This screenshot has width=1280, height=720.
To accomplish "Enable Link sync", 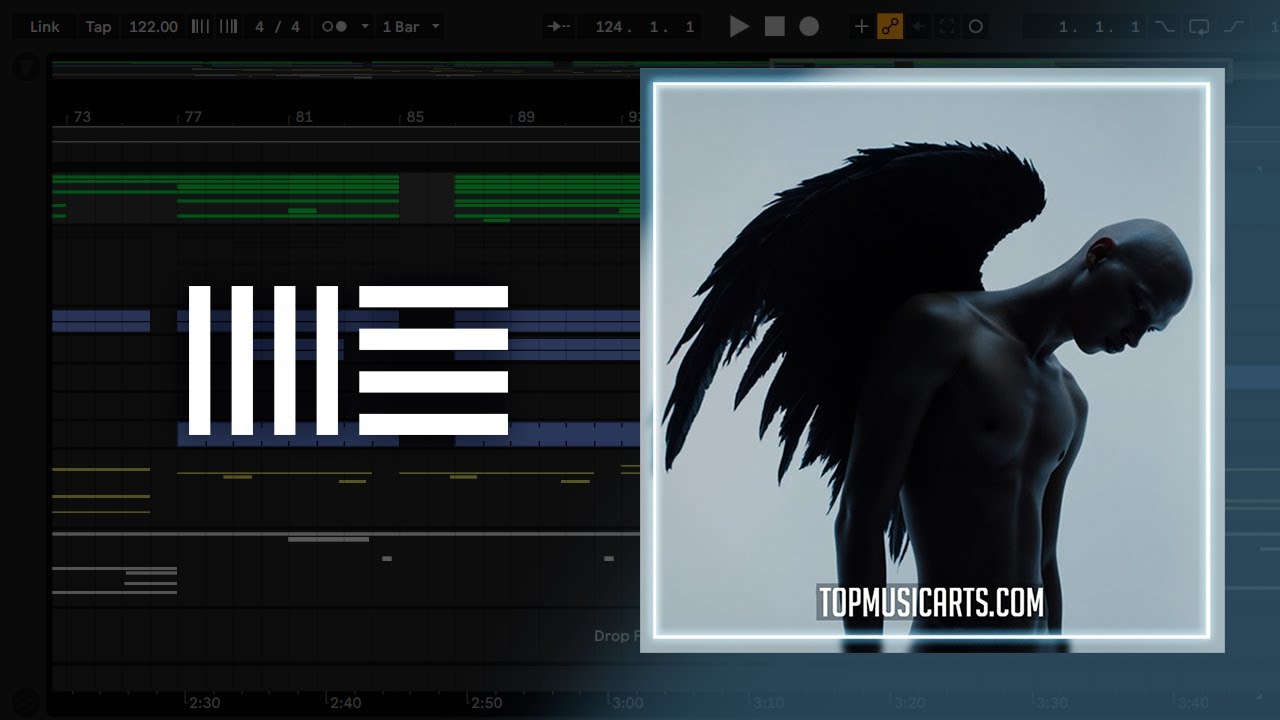I will pyautogui.click(x=44, y=27).
